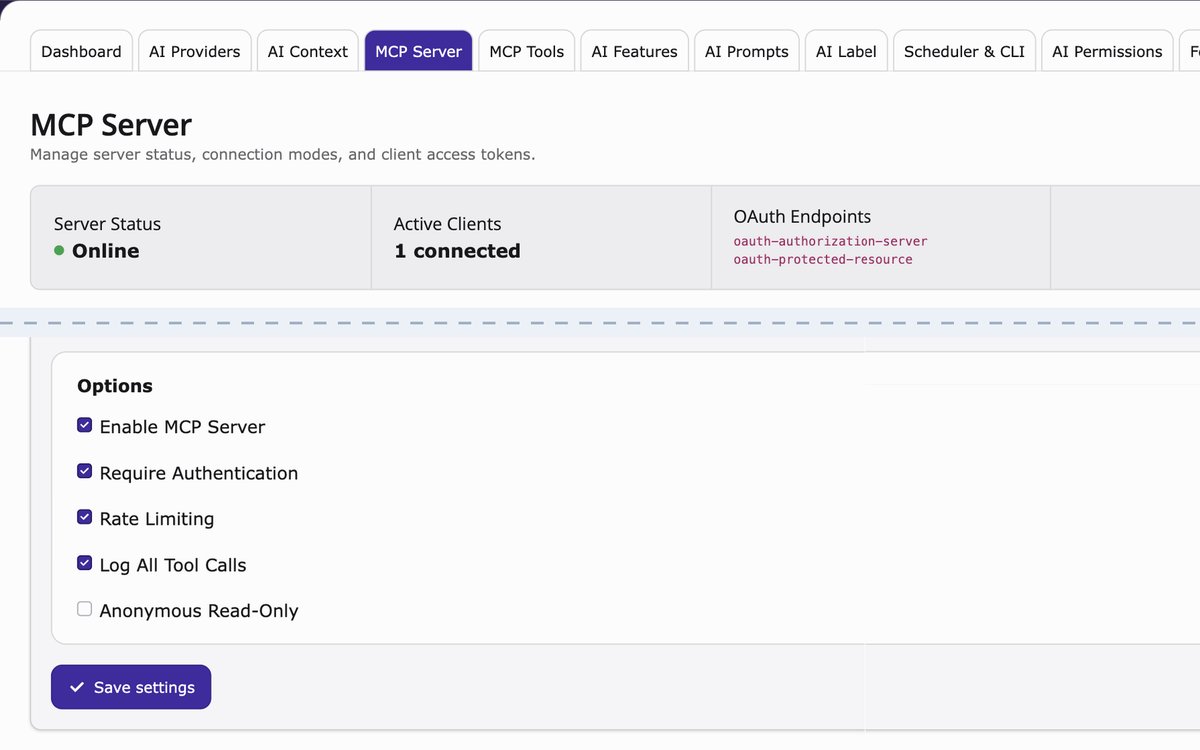The height and width of the screenshot is (750, 1200).
Task: Open the AI Label tab
Action: click(x=846, y=51)
